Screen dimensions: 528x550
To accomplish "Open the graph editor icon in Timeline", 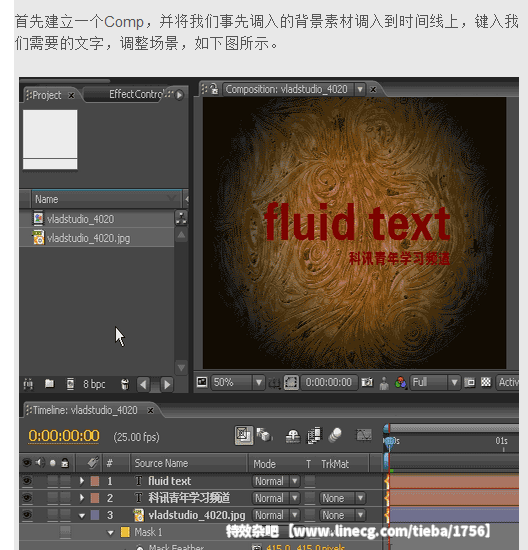I will pos(364,435).
